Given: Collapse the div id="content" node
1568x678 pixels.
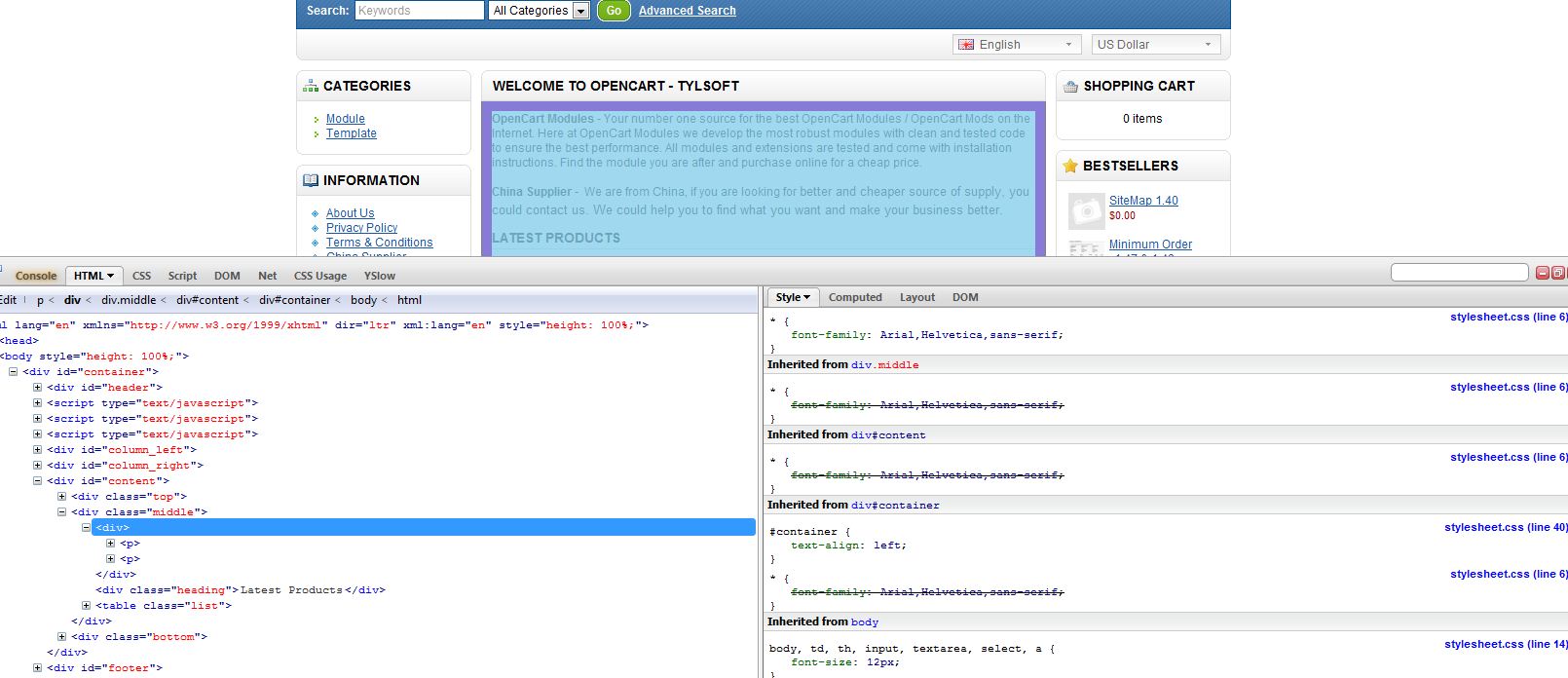Looking at the screenshot, I should click(38, 481).
